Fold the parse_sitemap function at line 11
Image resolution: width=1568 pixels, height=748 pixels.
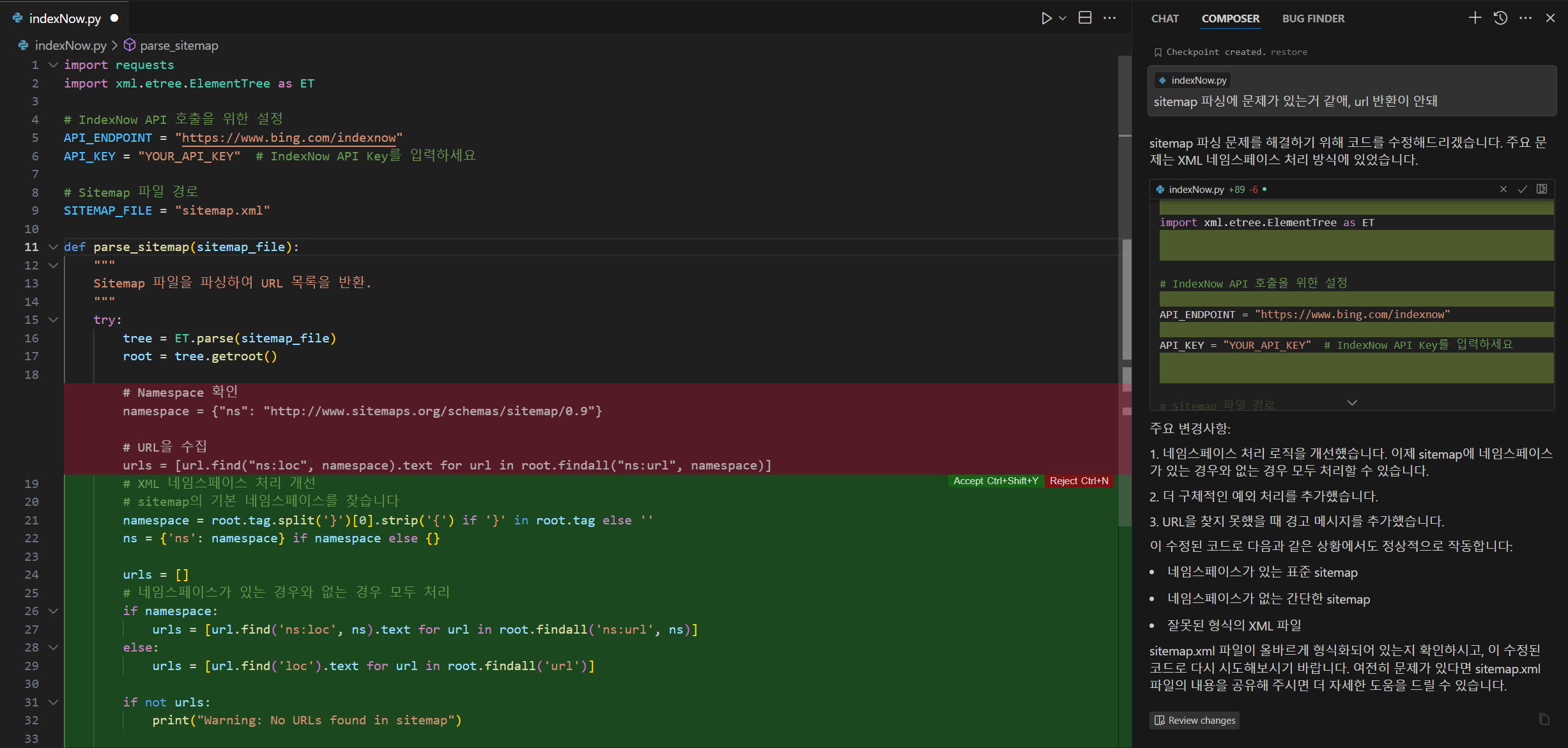[x=54, y=247]
